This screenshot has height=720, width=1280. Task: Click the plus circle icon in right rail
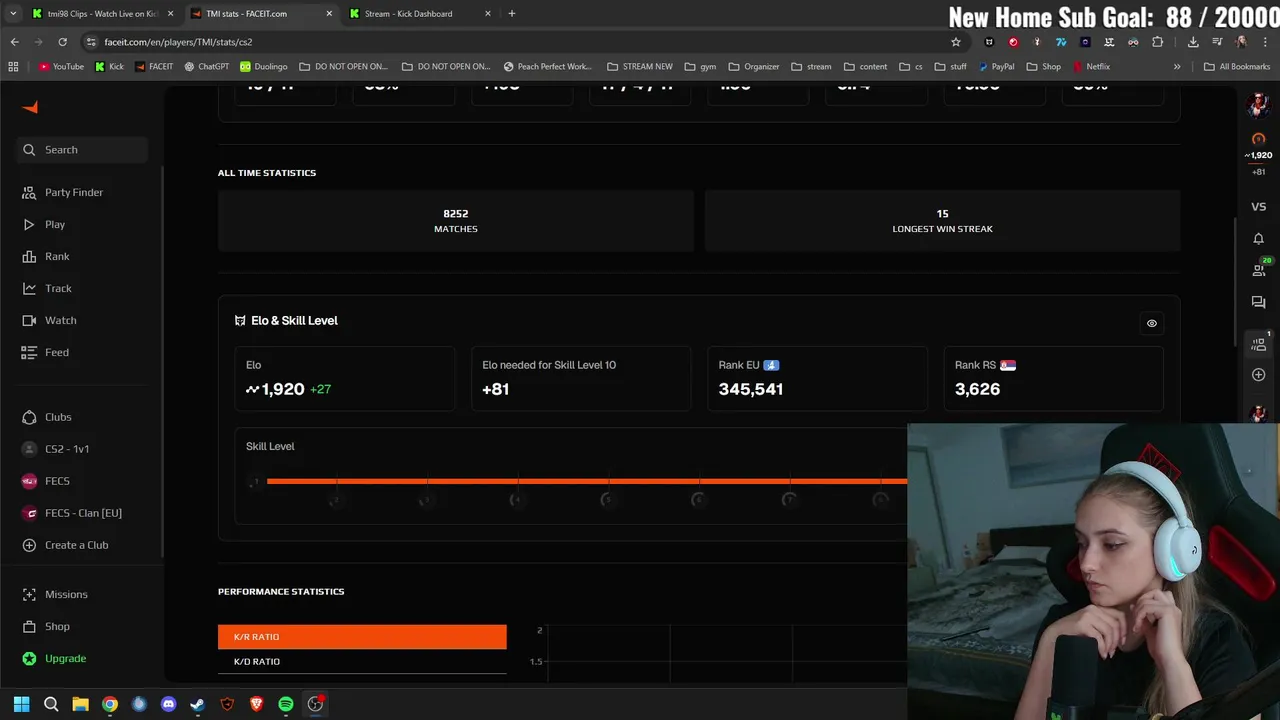[1258, 374]
